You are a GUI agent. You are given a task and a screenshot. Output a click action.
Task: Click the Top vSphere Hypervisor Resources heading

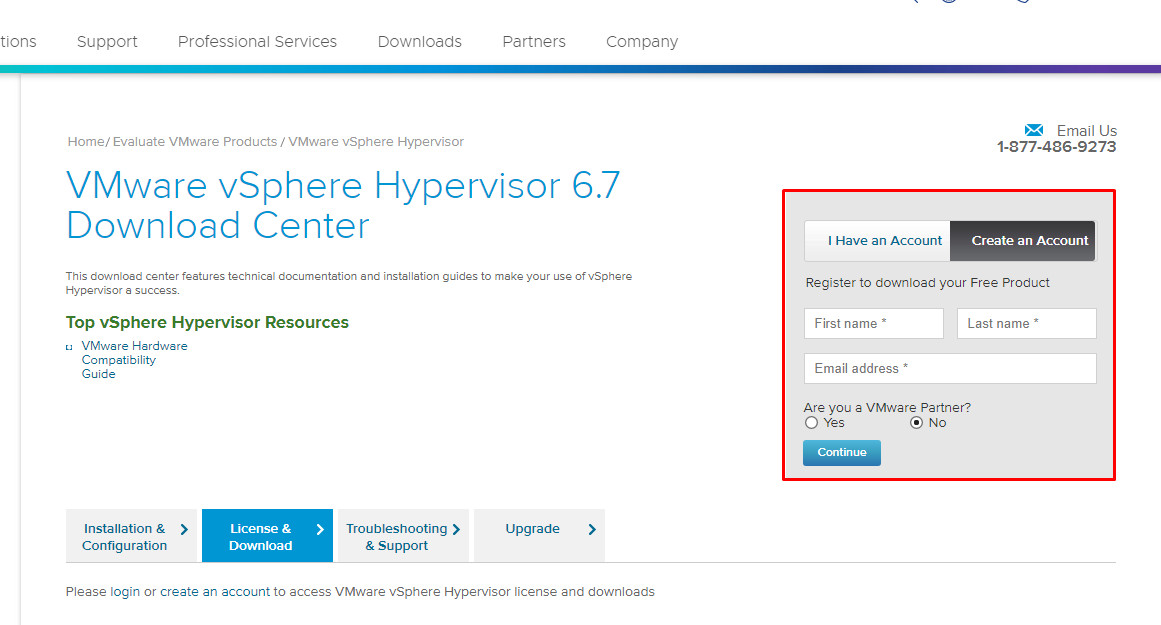tap(207, 322)
